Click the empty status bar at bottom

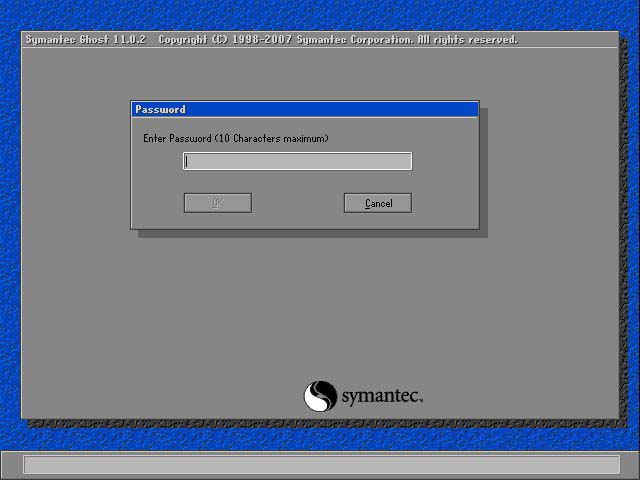click(x=321, y=464)
